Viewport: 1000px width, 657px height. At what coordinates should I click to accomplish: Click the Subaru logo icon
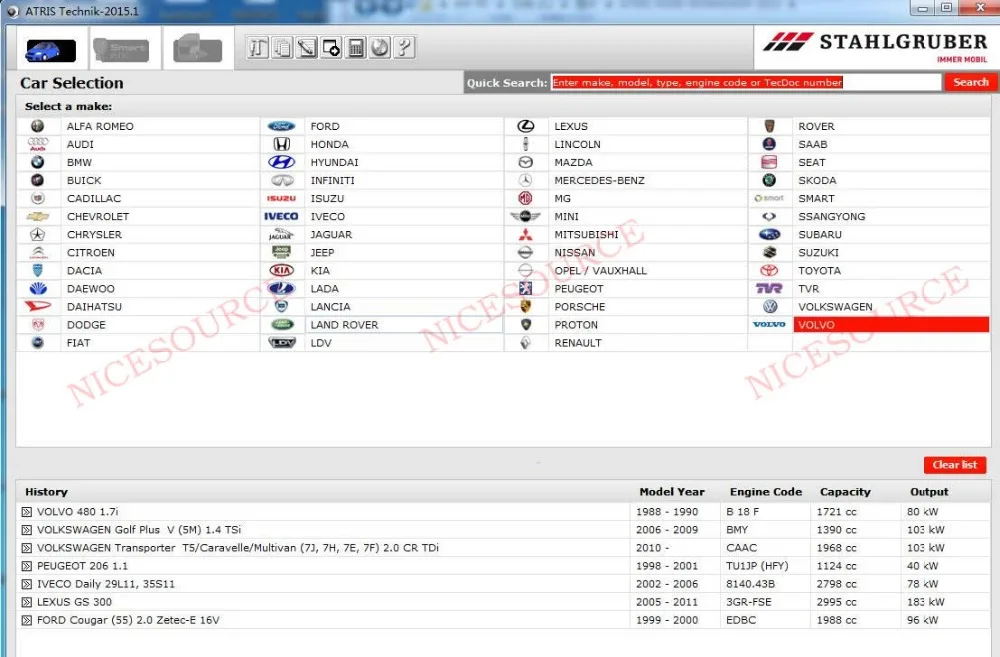(769, 235)
